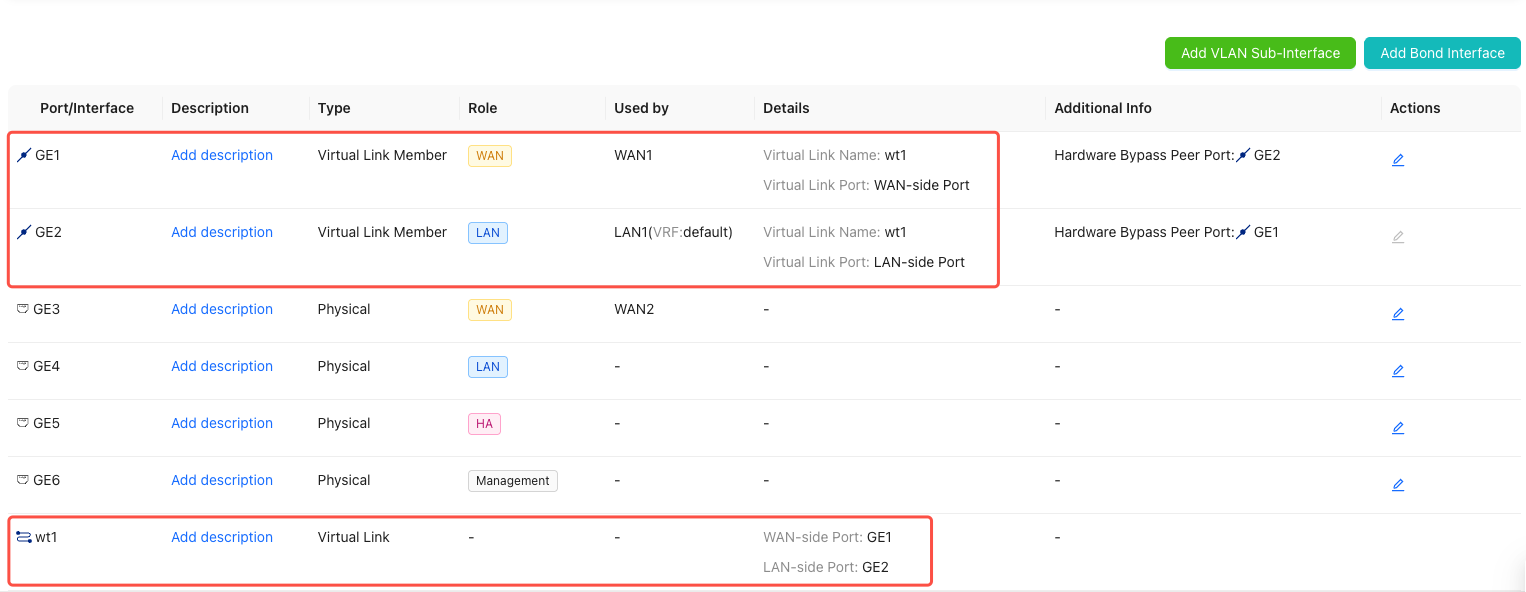The image size is (1526, 592).
Task: Edit the GE1 interface with pencil icon
Action: click(1398, 160)
